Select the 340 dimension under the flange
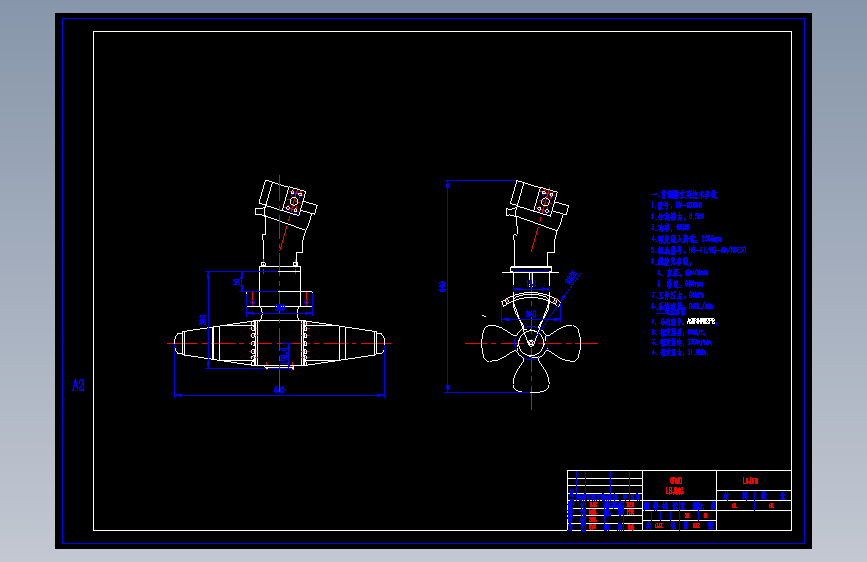This screenshot has height=562, width=867. pos(531,314)
